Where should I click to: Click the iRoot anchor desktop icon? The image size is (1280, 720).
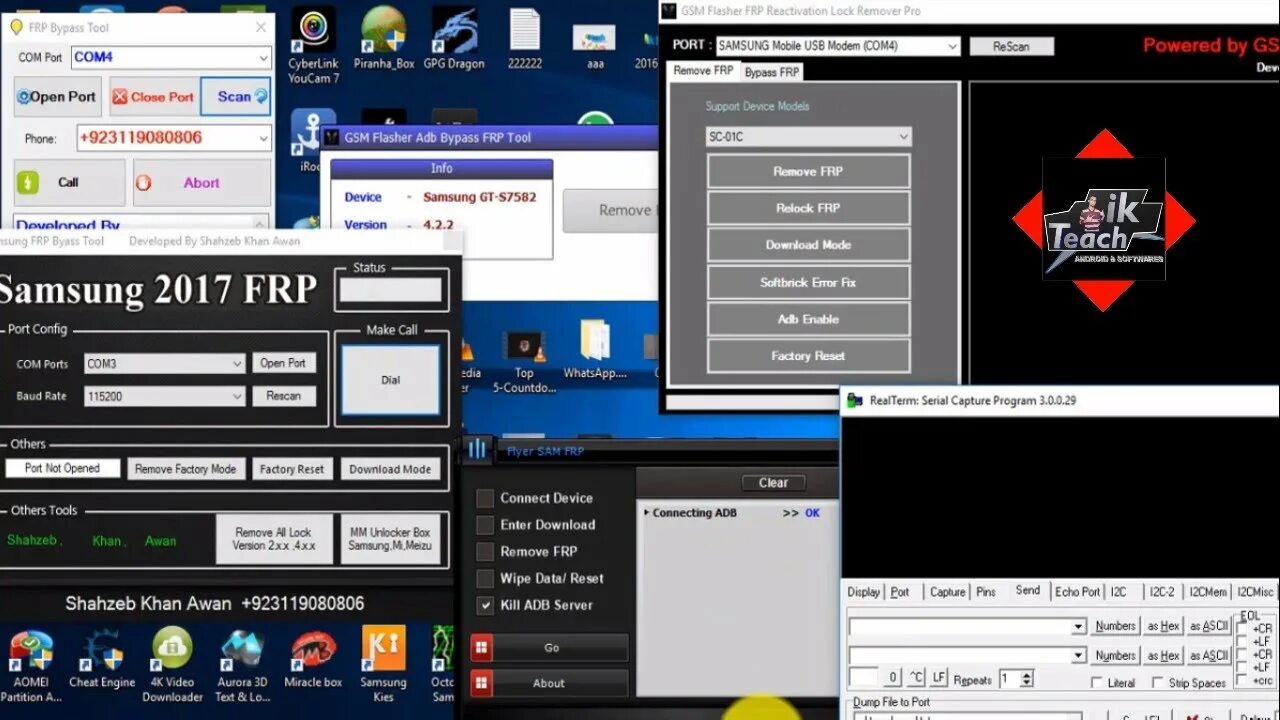pyautogui.click(x=312, y=140)
